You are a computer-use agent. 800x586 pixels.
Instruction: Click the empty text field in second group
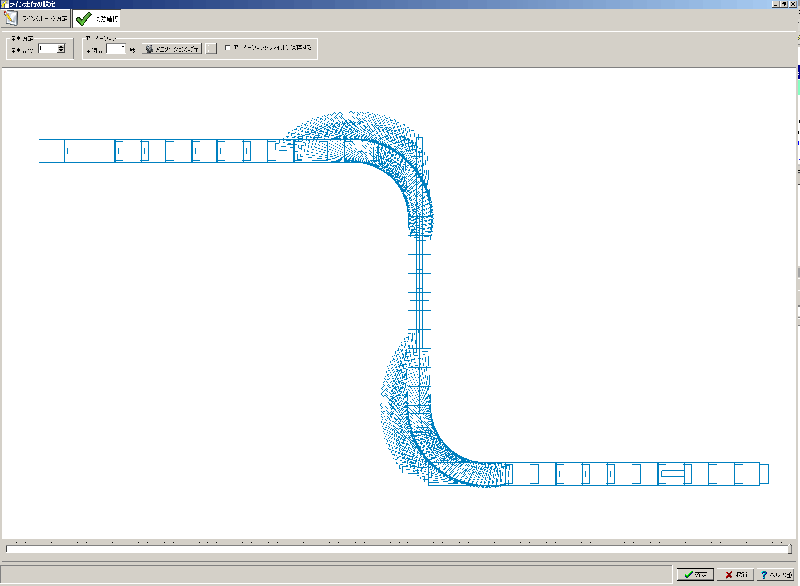116,49
